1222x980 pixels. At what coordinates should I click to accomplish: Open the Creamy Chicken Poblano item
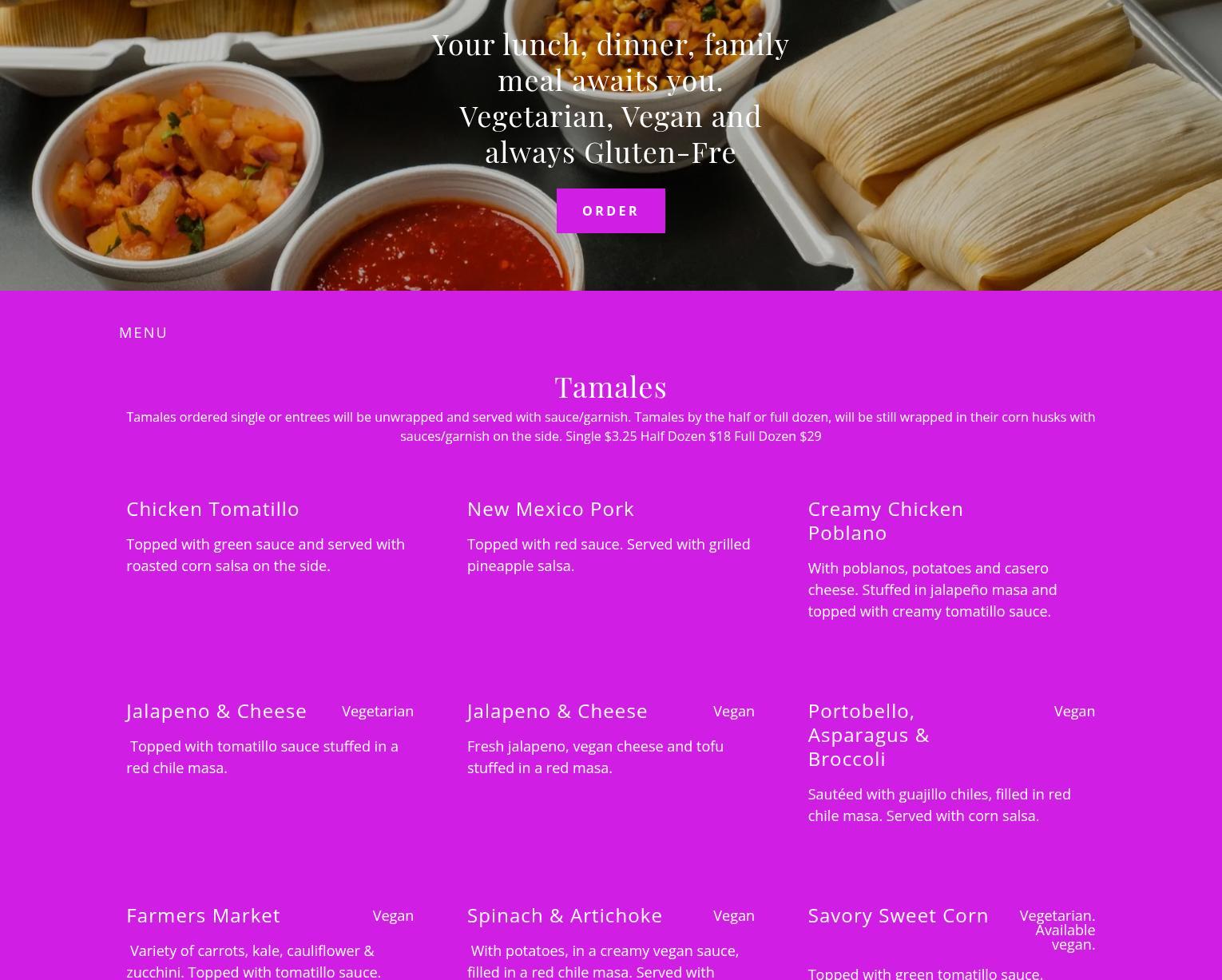pos(885,521)
